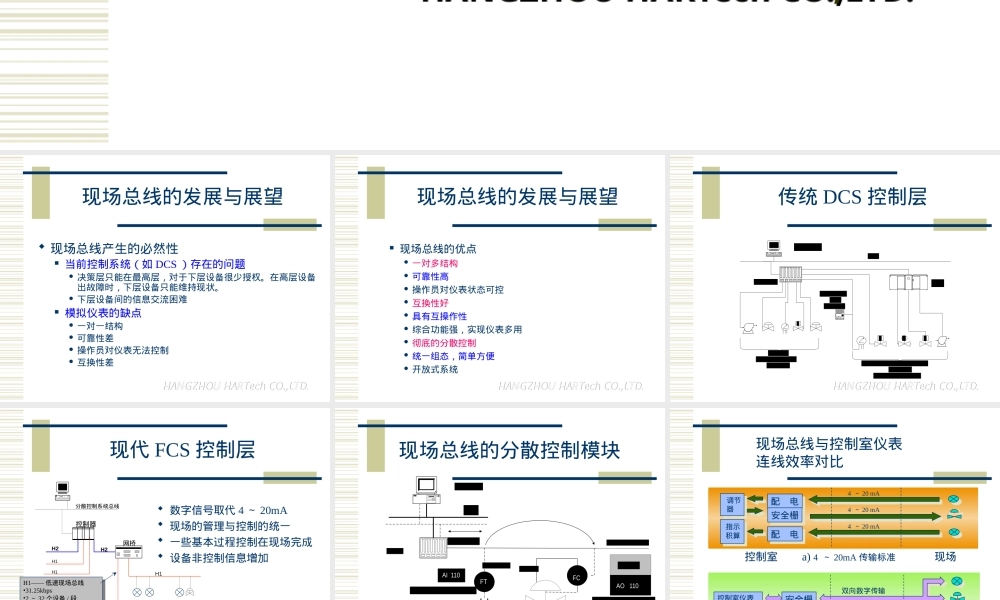
Task: Click the text 当前控制系统 (如 DCS) 存在的问题
Action: [155, 264]
